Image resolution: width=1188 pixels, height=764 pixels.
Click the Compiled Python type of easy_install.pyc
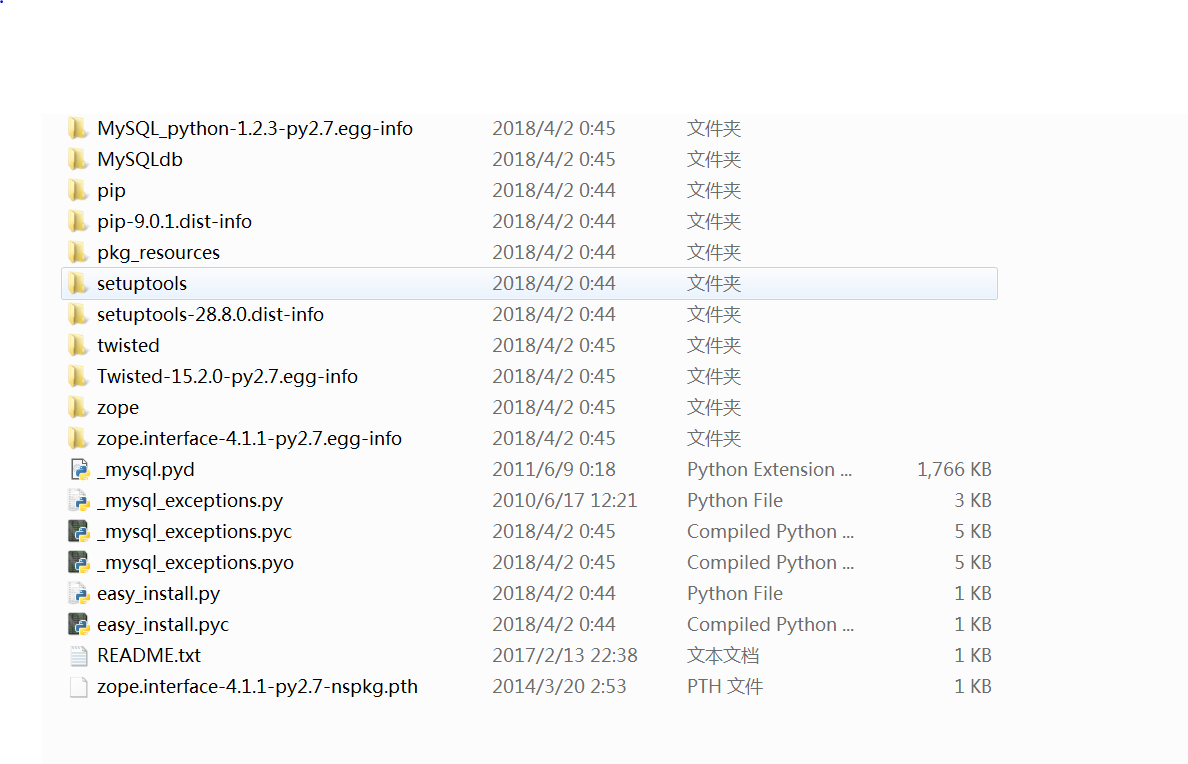coord(771,625)
